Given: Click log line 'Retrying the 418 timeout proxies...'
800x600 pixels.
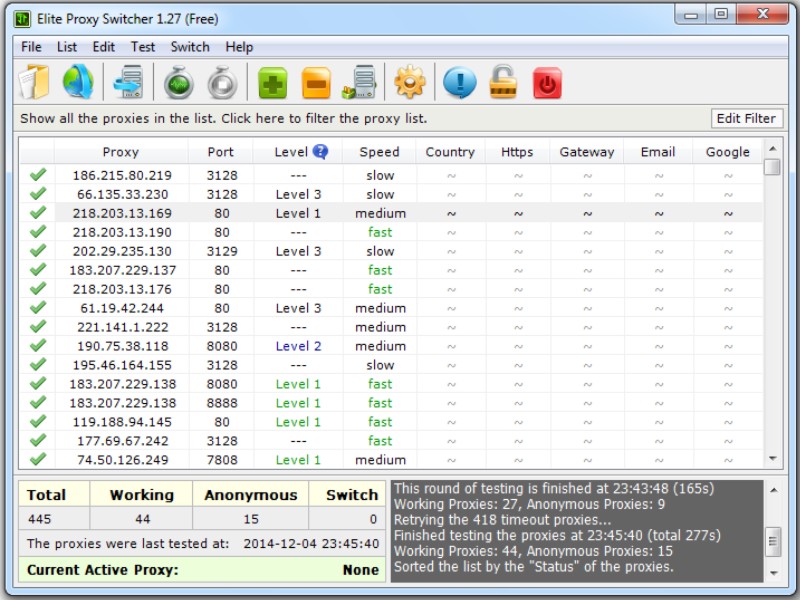Looking at the screenshot, I should (x=503, y=520).
